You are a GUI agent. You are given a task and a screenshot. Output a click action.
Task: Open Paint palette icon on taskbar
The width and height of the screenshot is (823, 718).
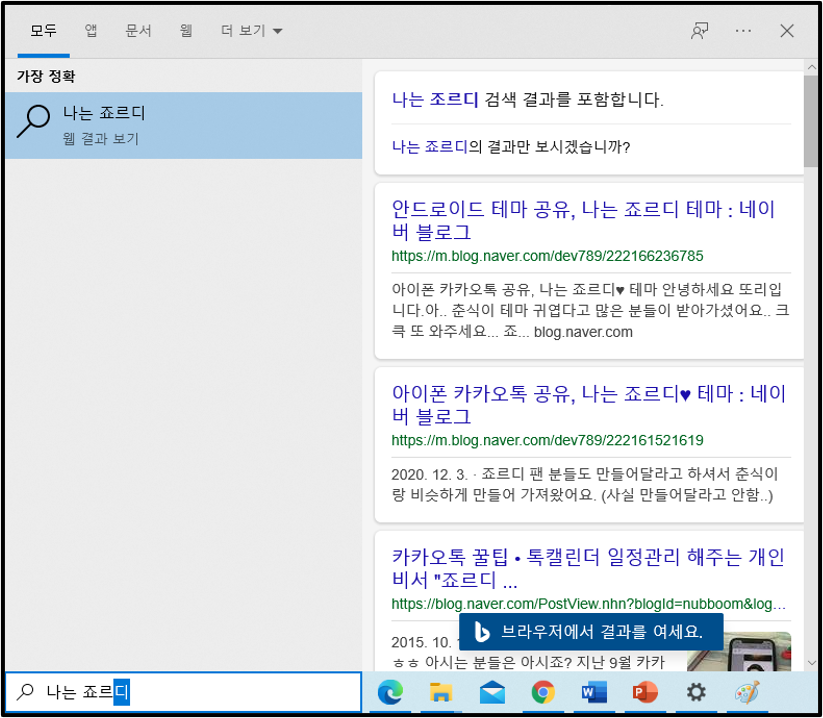pos(747,692)
